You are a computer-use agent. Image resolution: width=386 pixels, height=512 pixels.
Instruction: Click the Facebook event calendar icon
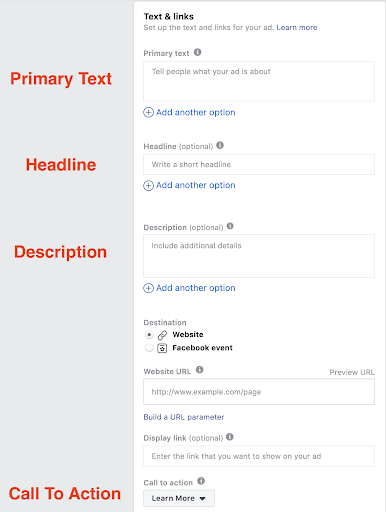click(x=162, y=348)
